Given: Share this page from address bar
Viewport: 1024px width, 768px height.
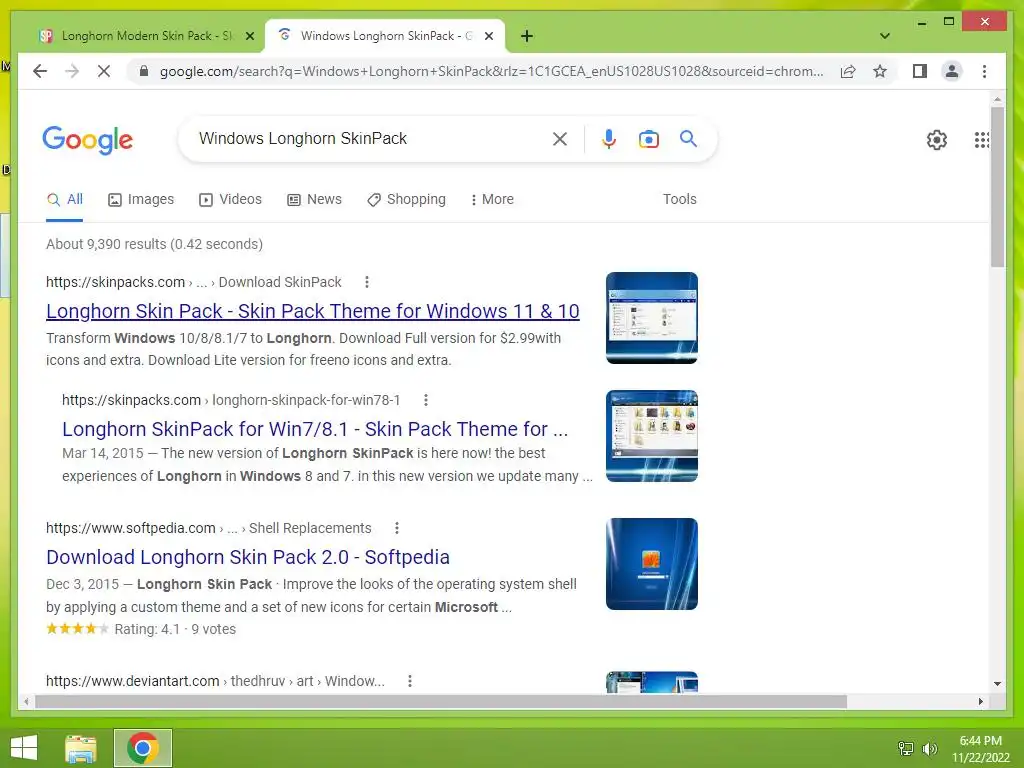Looking at the screenshot, I should coord(848,71).
